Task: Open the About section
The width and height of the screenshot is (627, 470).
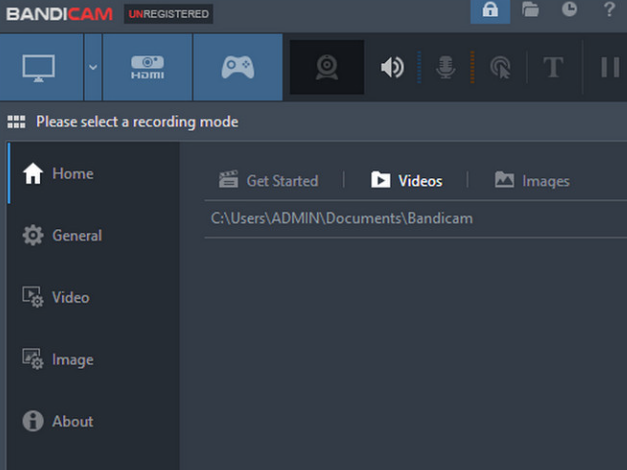Action: click(93, 421)
